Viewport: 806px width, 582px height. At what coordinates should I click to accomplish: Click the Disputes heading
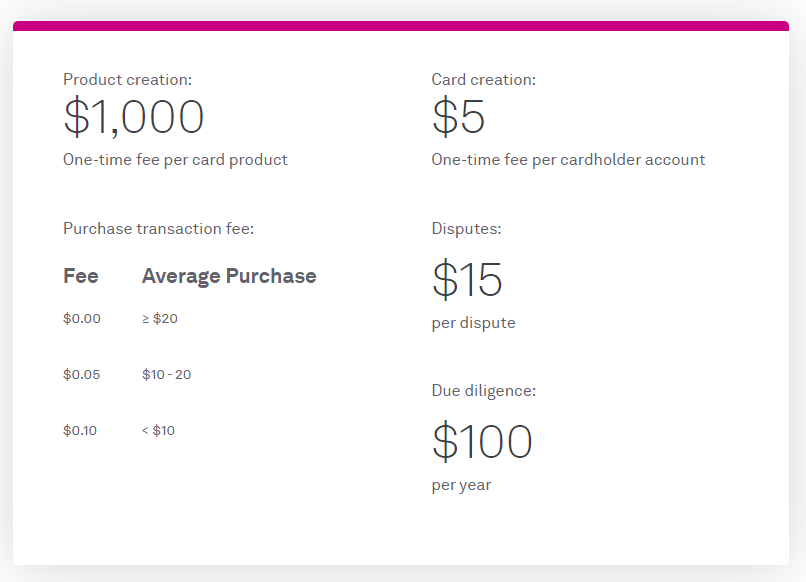pos(467,229)
